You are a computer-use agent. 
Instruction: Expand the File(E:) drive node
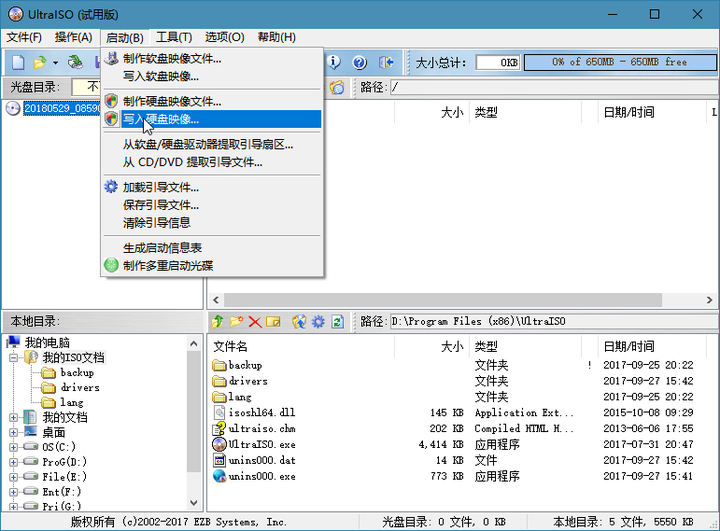pyautogui.click(x=13, y=477)
